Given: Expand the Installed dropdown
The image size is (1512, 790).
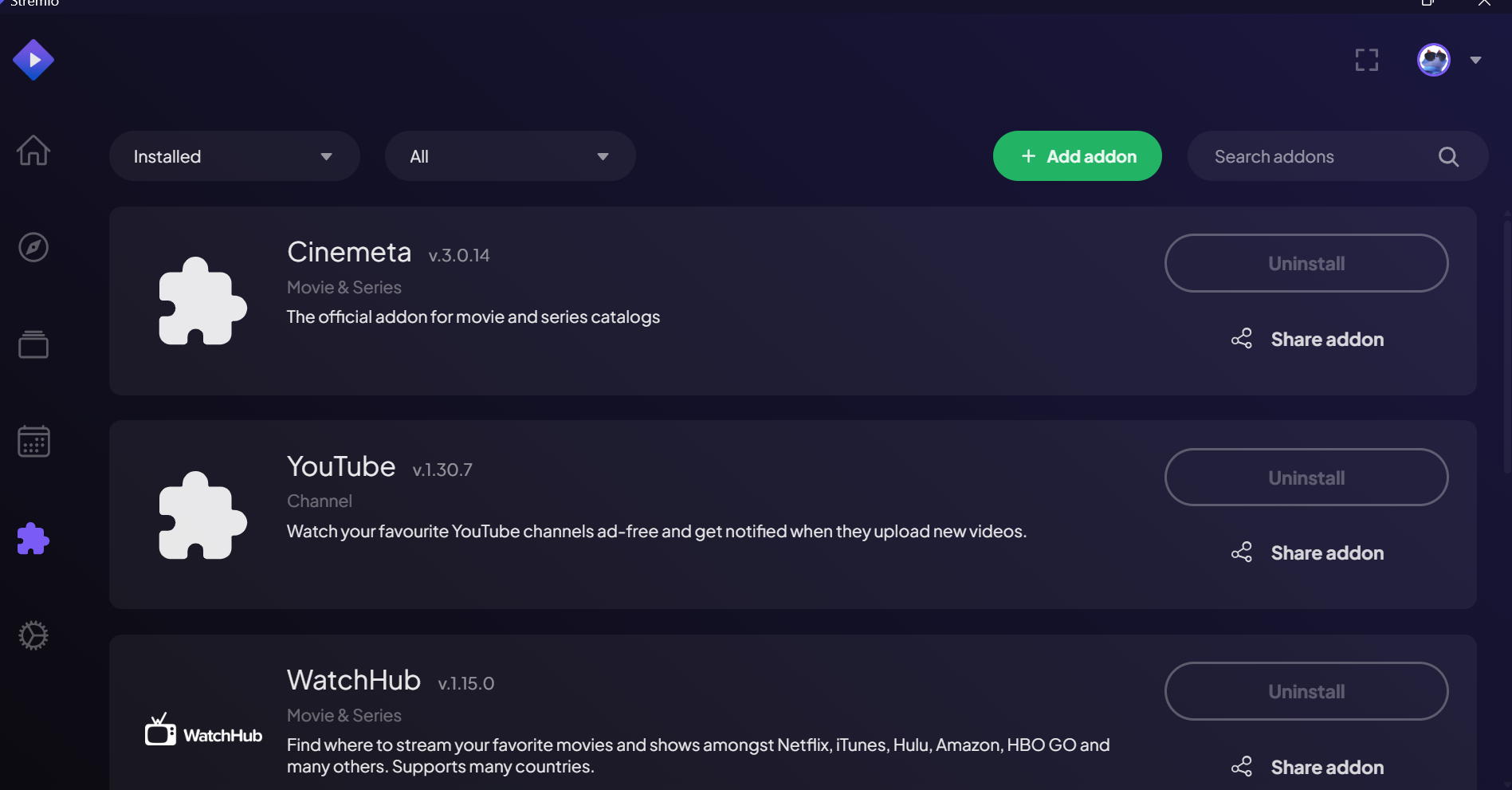Looking at the screenshot, I should point(234,156).
